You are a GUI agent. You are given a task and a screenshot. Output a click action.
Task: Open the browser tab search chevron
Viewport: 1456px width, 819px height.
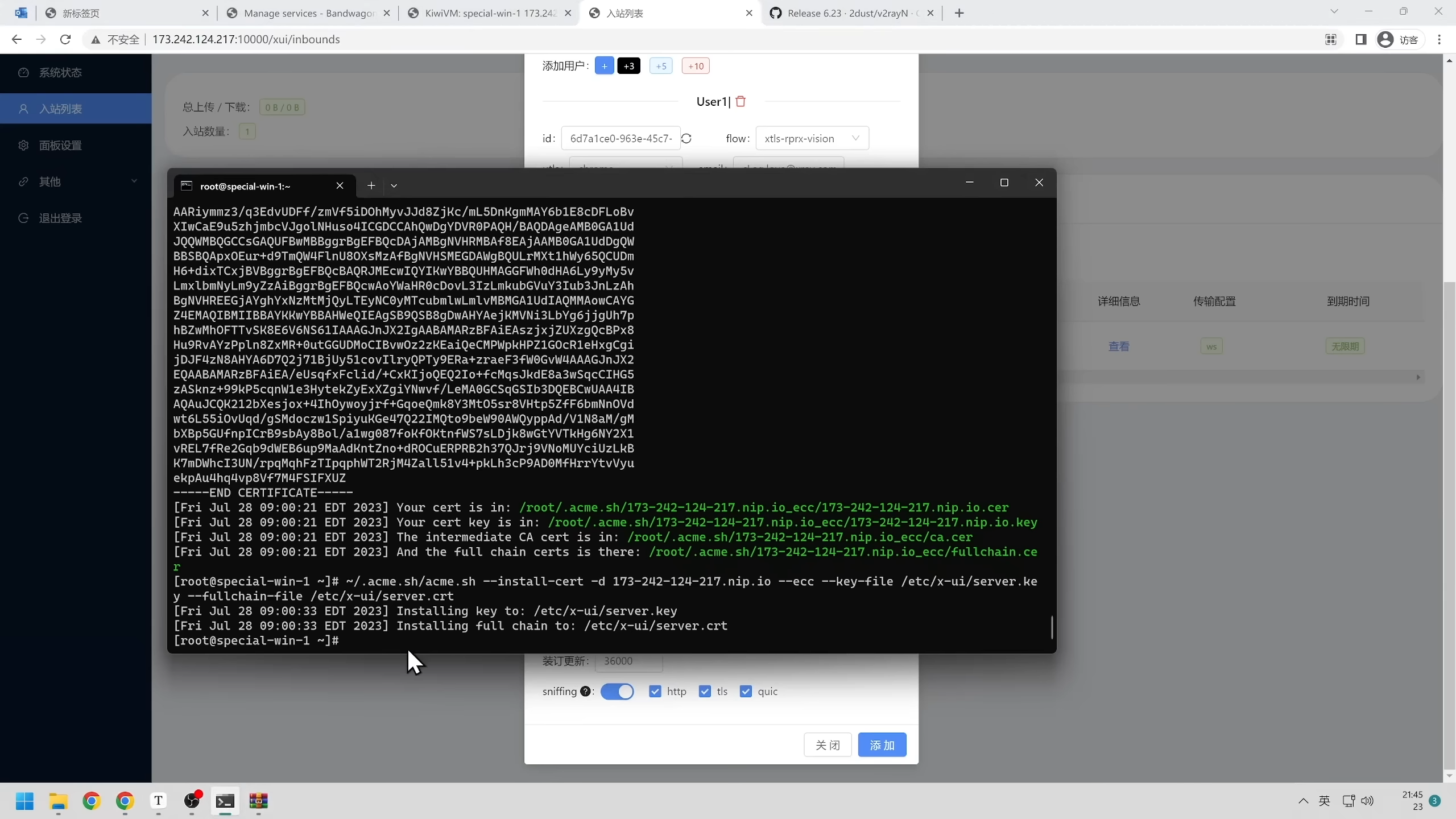(1334, 12)
